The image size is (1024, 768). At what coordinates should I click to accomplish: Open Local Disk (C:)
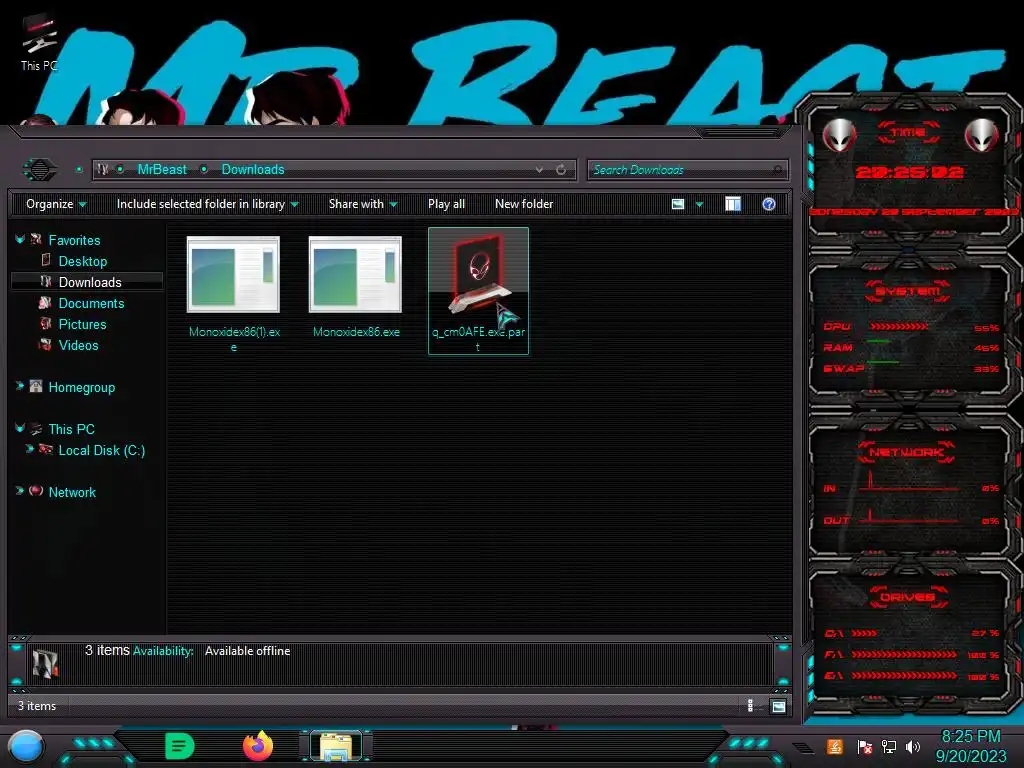coord(101,450)
